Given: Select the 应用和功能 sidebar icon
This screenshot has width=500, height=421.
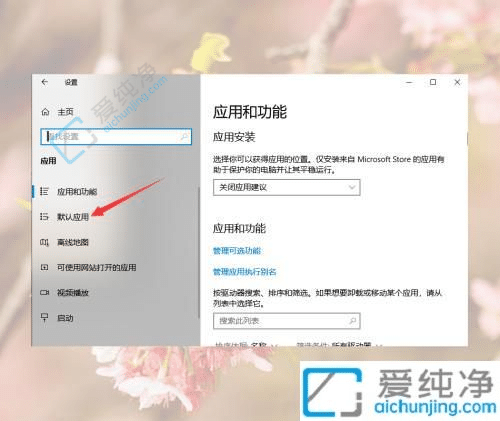Looking at the screenshot, I should [44, 191].
